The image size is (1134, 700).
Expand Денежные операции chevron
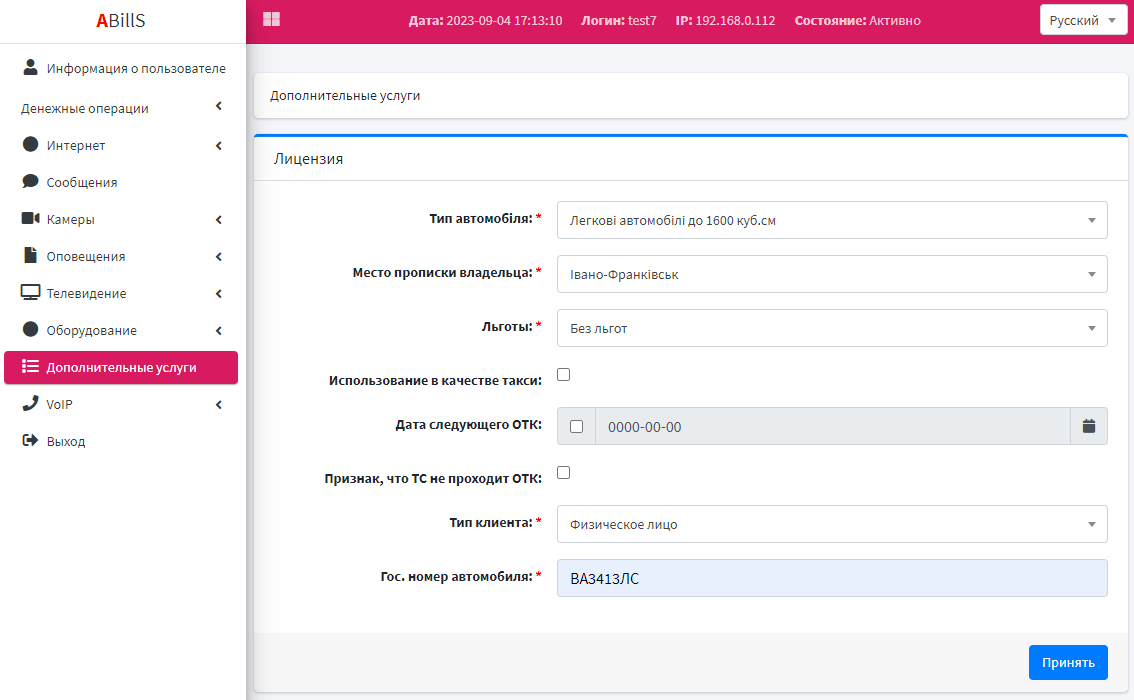tap(218, 106)
